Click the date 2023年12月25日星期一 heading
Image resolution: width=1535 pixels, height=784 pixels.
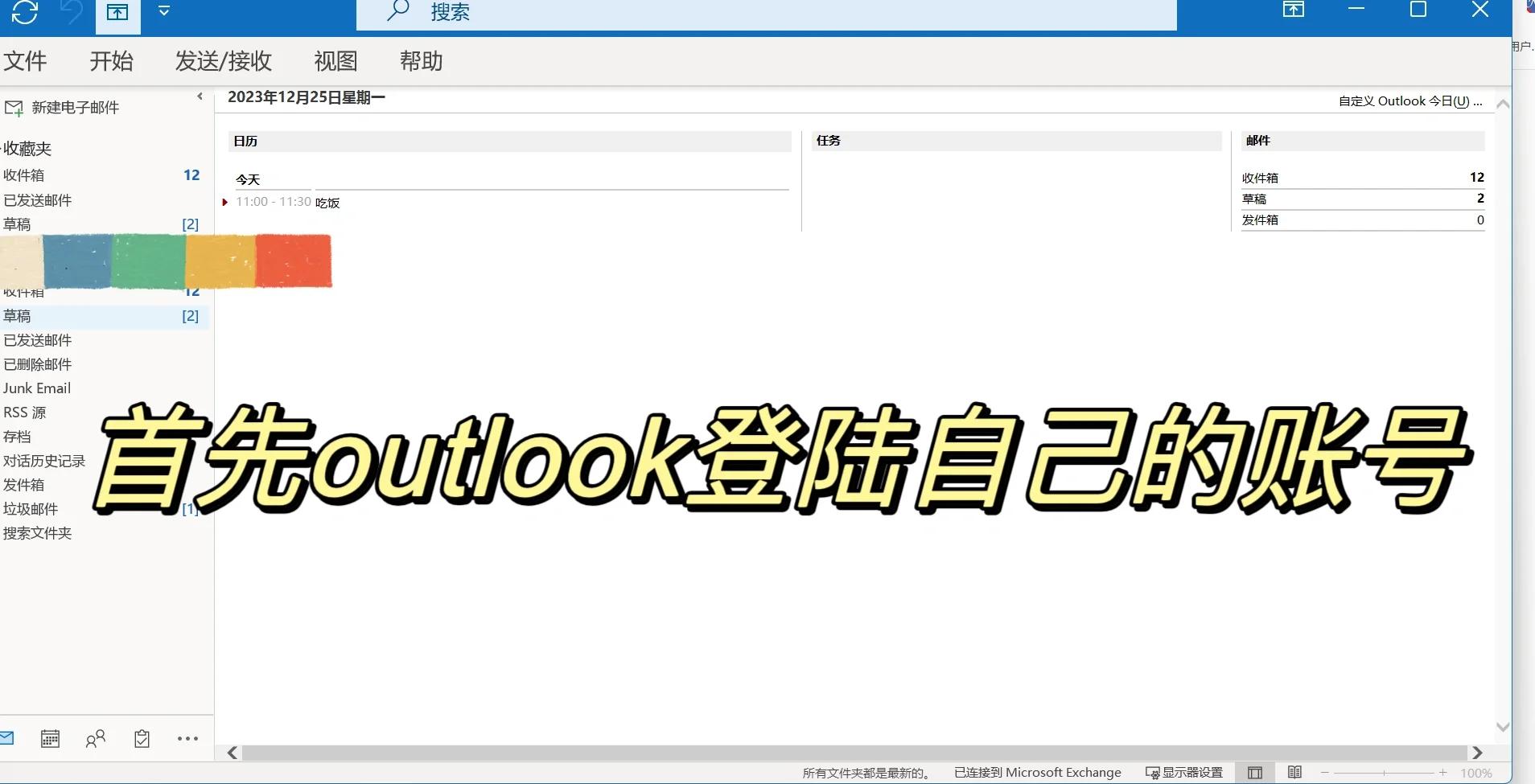click(307, 97)
